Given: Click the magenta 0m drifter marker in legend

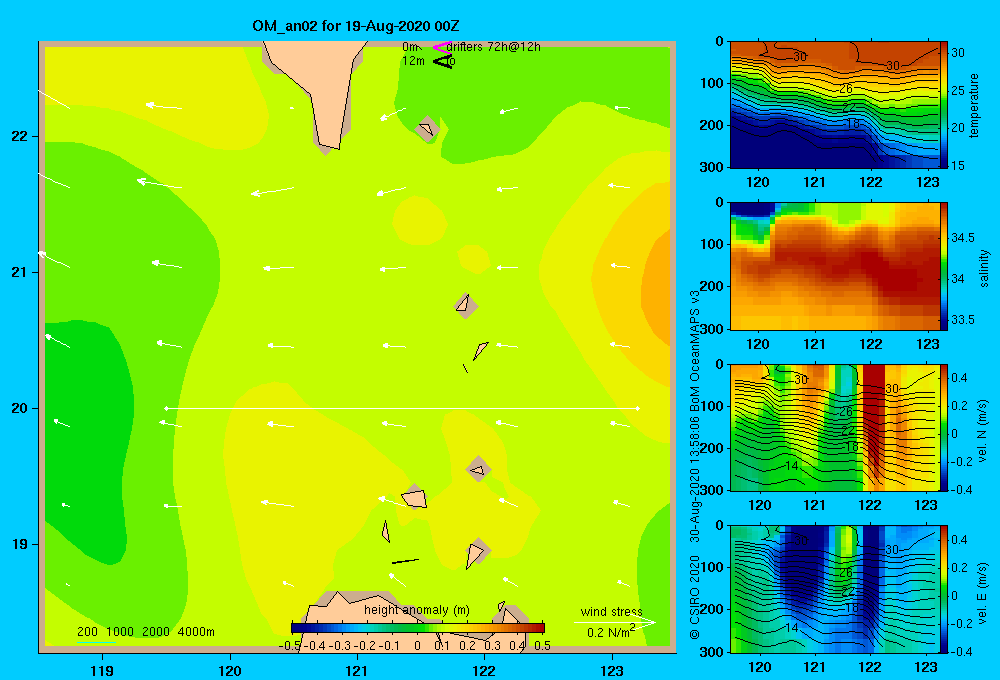Looking at the screenshot, I should pyautogui.click(x=442, y=47).
